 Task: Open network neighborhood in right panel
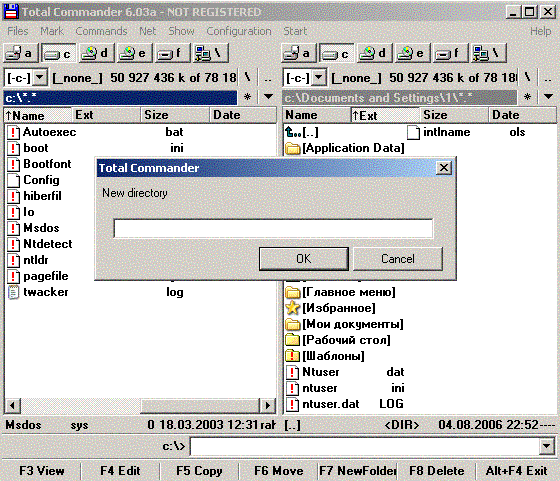[488, 54]
